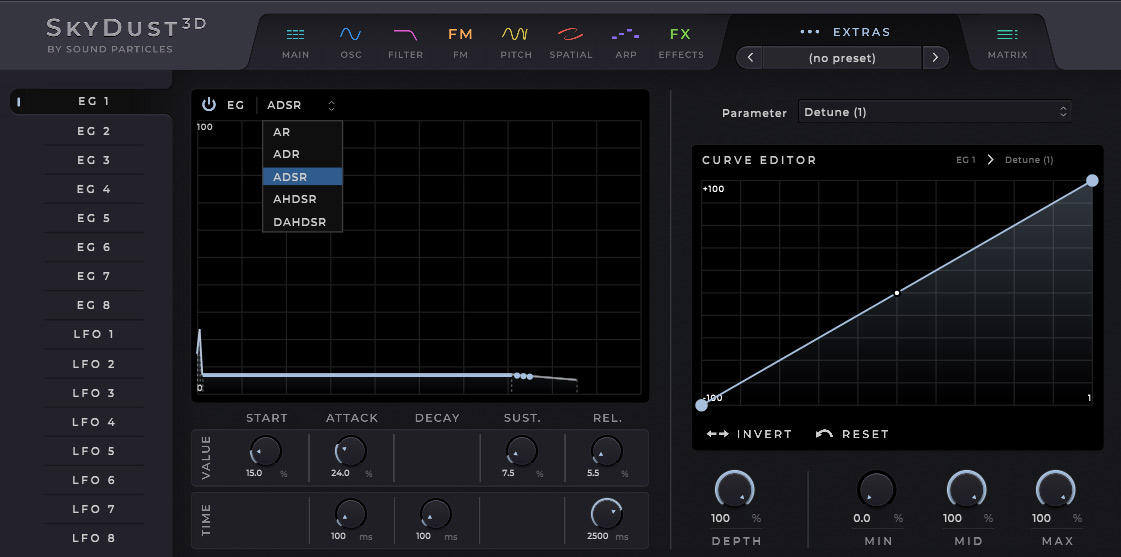Open the preset name selector
Screen dimensions: 1121x557
coord(841,58)
